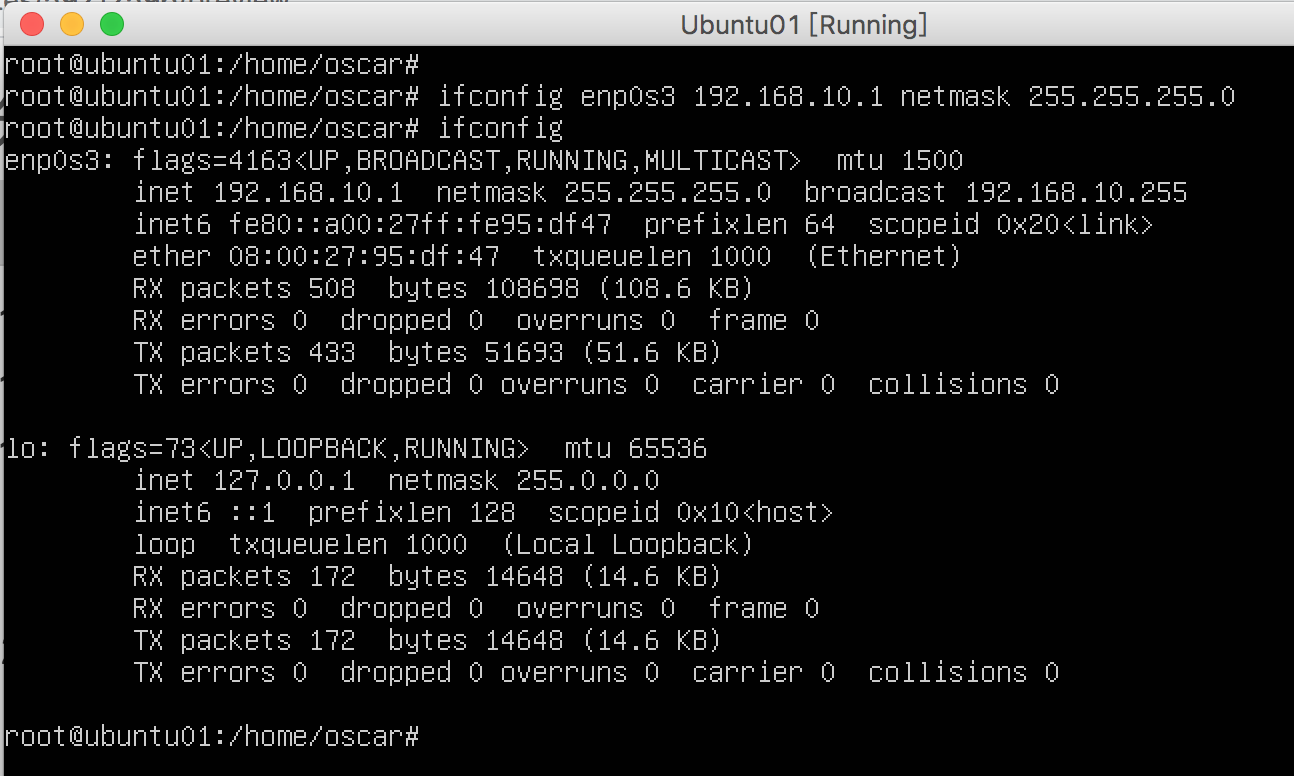The height and width of the screenshot is (776, 1294).
Task: Click the Ubuntu01 [Running] window title
Action: (x=803, y=24)
